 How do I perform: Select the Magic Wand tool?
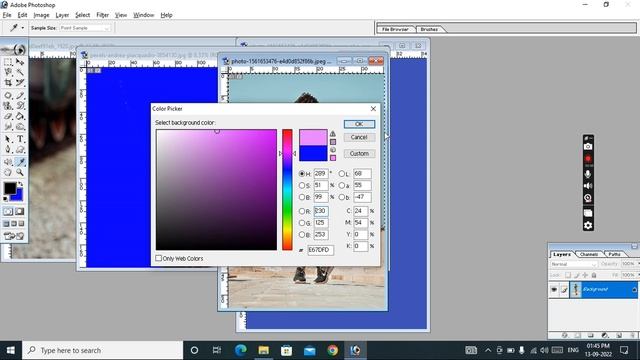click(x=20, y=72)
